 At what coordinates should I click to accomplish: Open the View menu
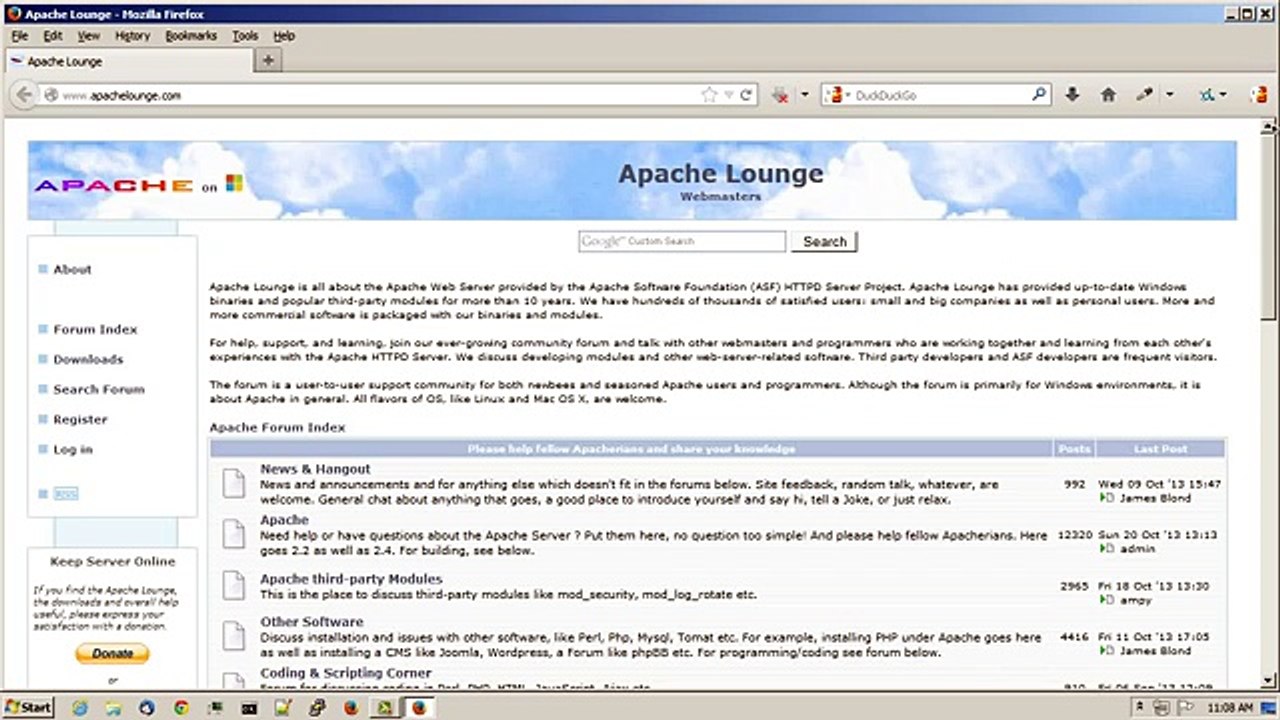click(89, 35)
